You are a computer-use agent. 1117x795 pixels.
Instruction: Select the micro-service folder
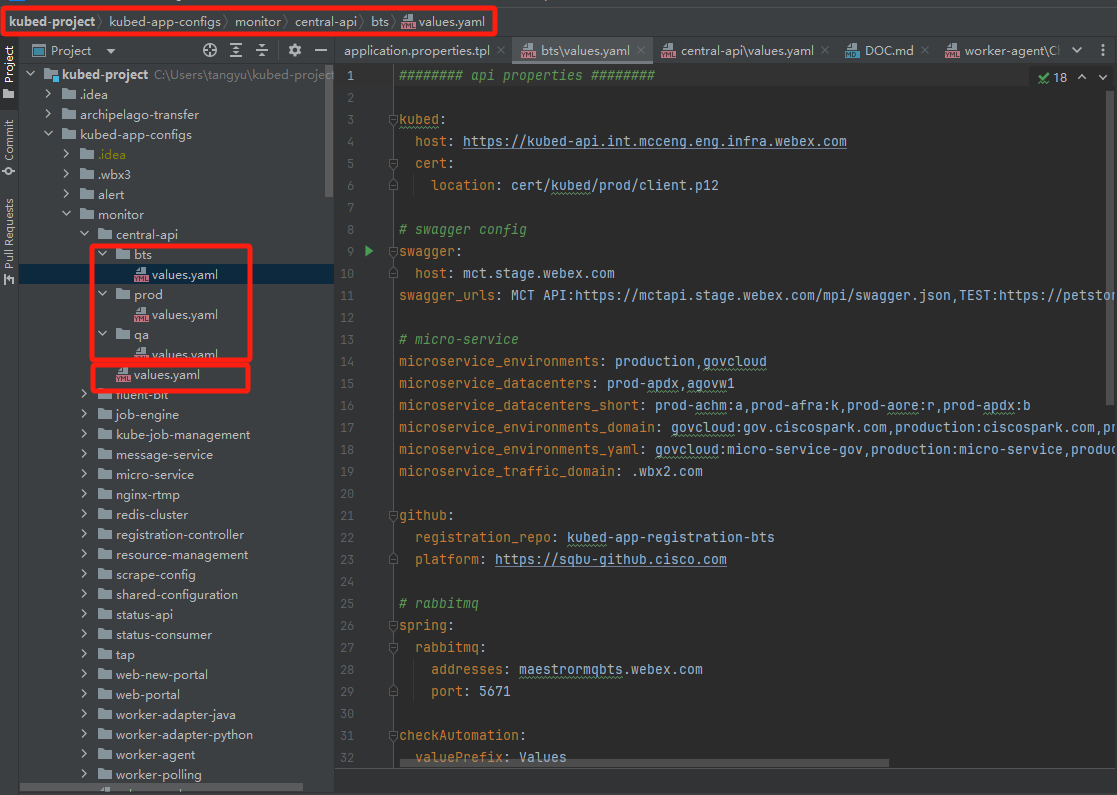point(145,474)
